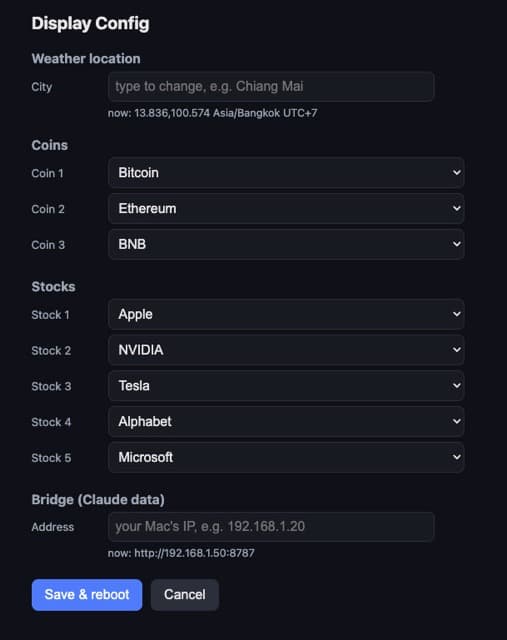This screenshot has width=507, height=640.
Task: Open the Coin 2 Ethereum dropdown
Action: click(x=286, y=209)
